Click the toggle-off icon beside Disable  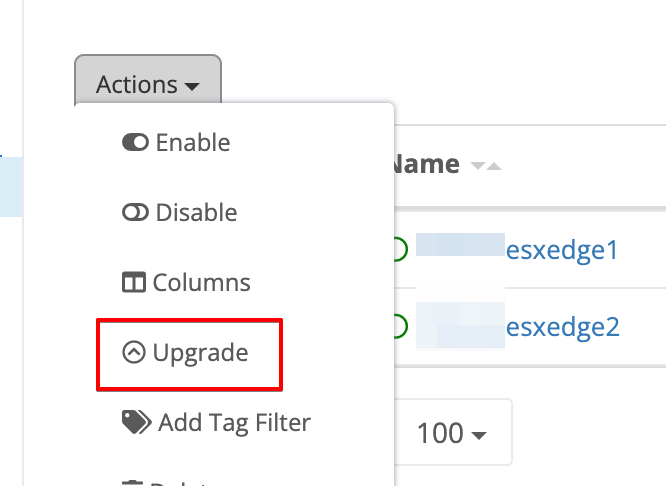[x=135, y=213]
